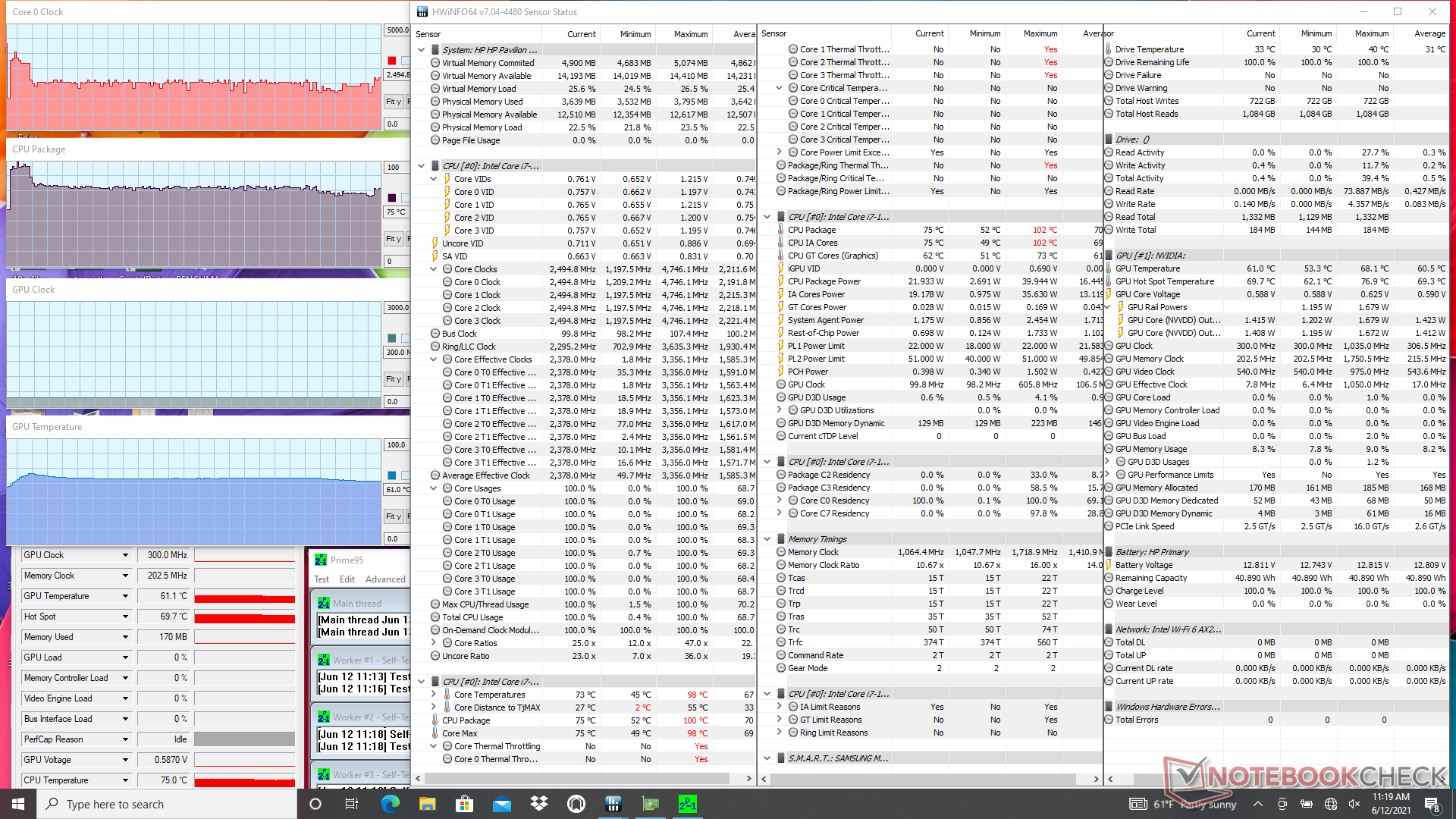Viewport: 1456px width, 819px height.
Task: Open the Mail app taskbar icon
Action: (501, 804)
